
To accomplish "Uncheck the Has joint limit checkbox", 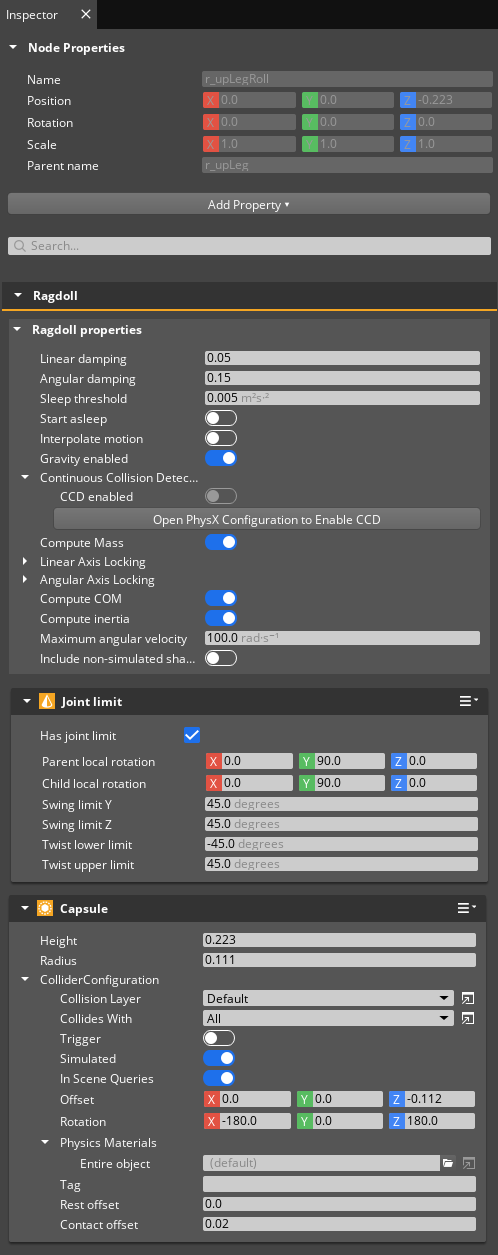I will [x=193, y=735].
